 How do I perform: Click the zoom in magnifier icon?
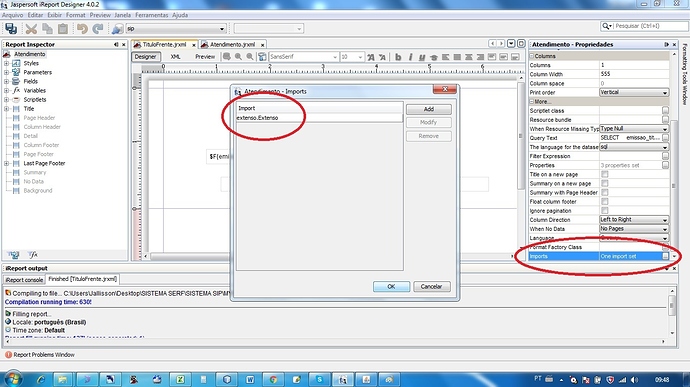coord(238,57)
